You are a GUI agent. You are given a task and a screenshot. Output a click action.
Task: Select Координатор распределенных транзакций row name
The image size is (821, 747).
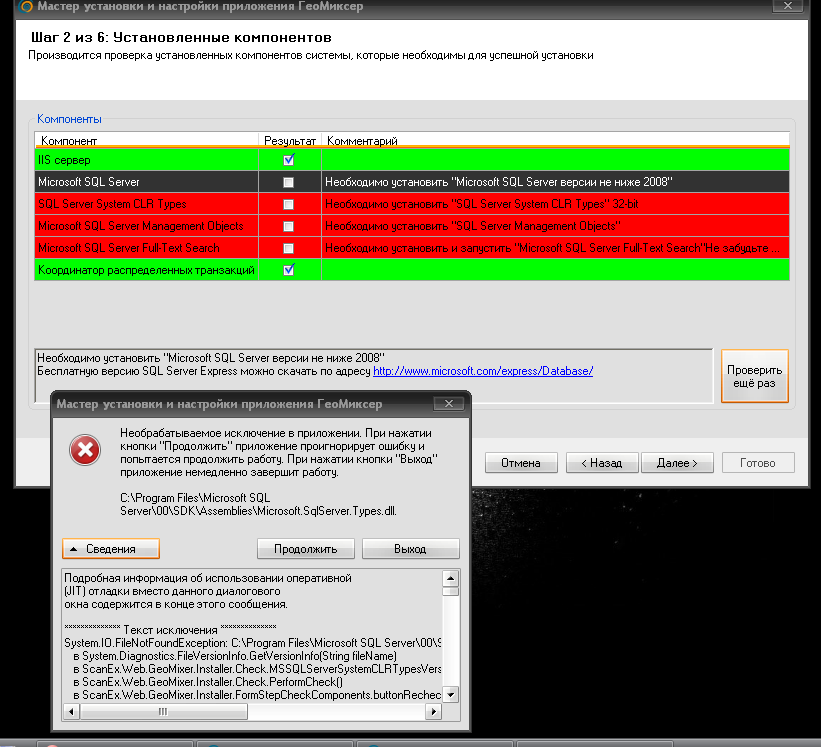[x=147, y=270]
